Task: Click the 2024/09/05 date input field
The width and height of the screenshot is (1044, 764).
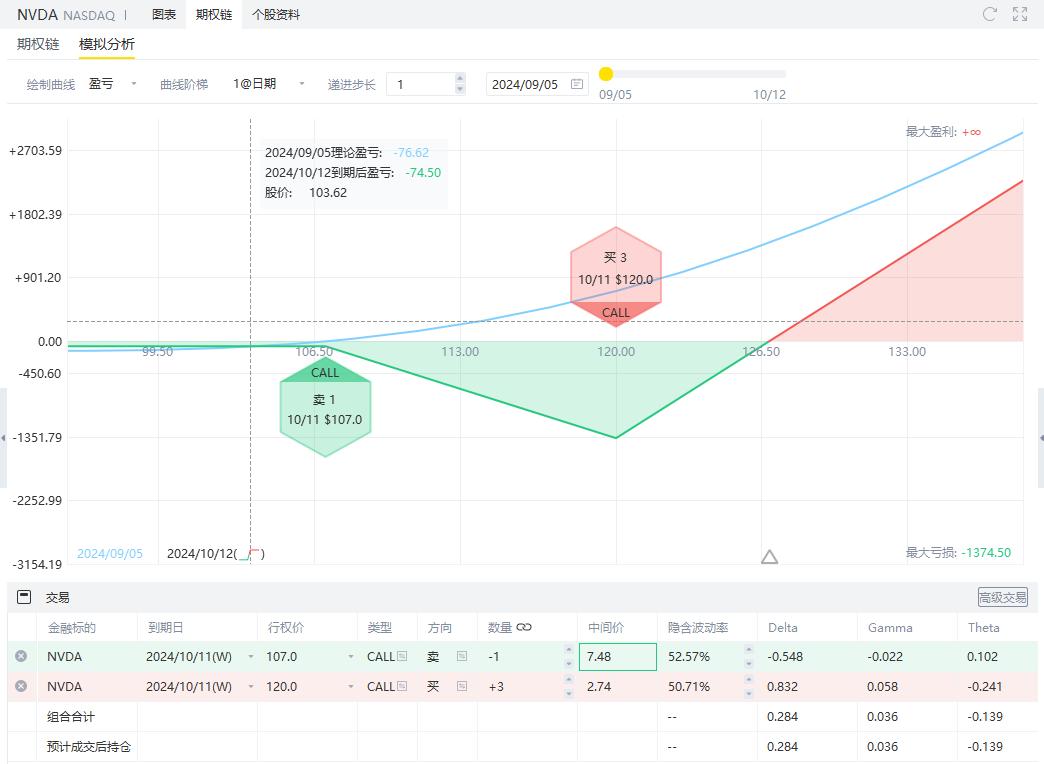Action: coord(537,84)
